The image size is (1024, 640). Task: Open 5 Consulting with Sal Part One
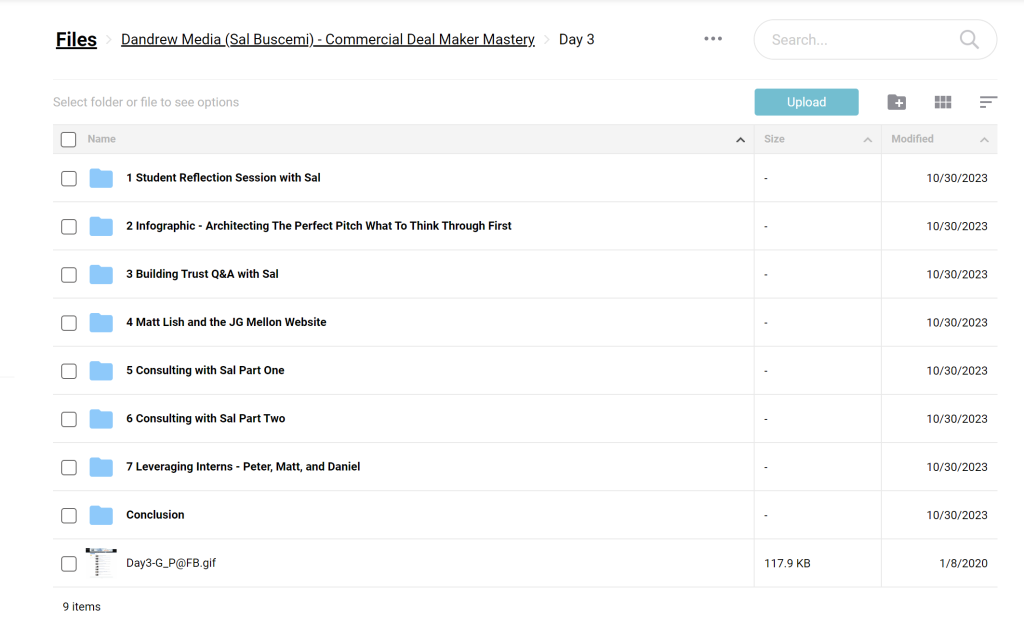click(x=205, y=371)
